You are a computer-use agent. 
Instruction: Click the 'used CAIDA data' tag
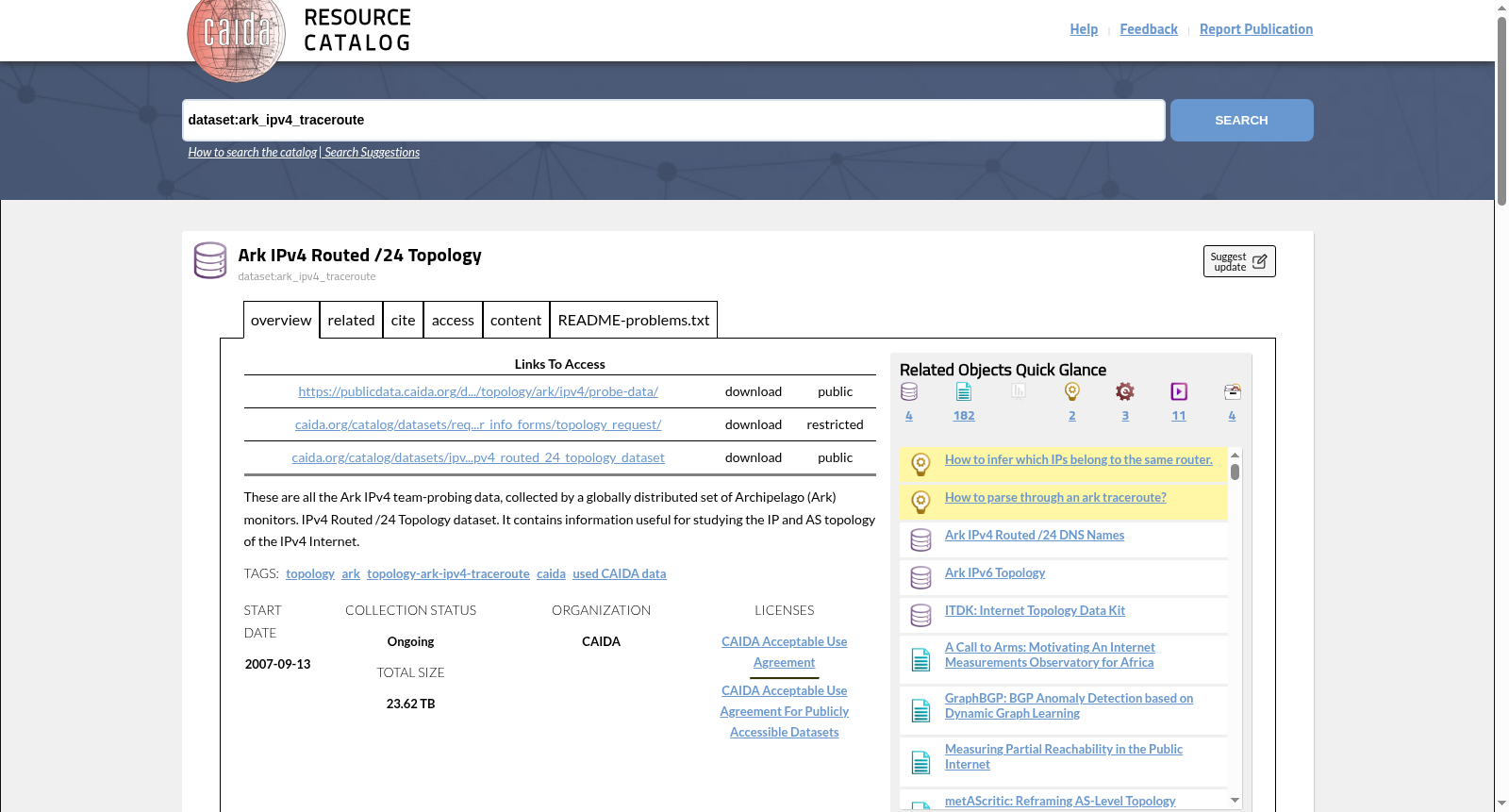click(620, 573)
